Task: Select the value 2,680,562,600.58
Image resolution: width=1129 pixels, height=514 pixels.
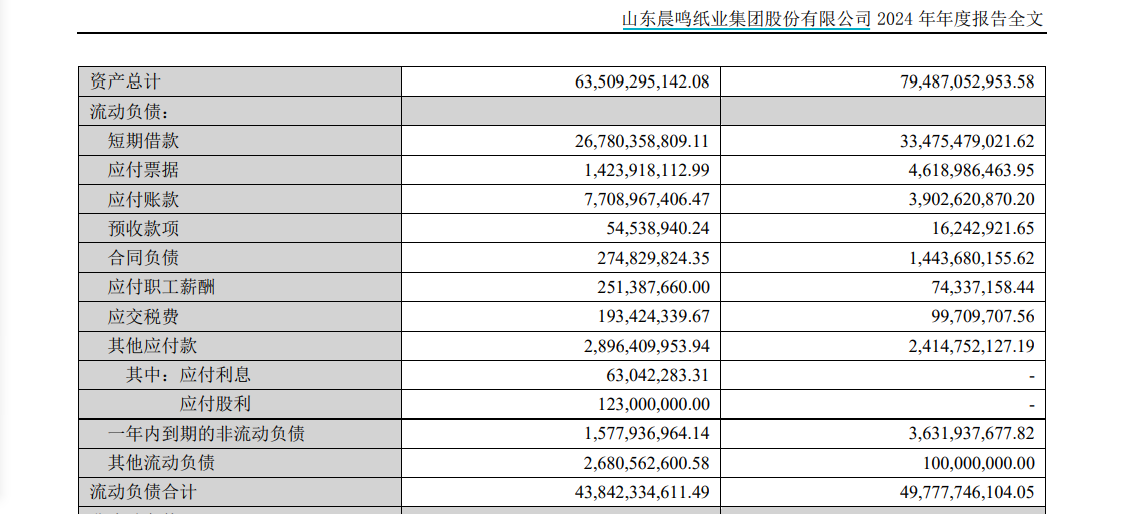Action: [647, 463]
